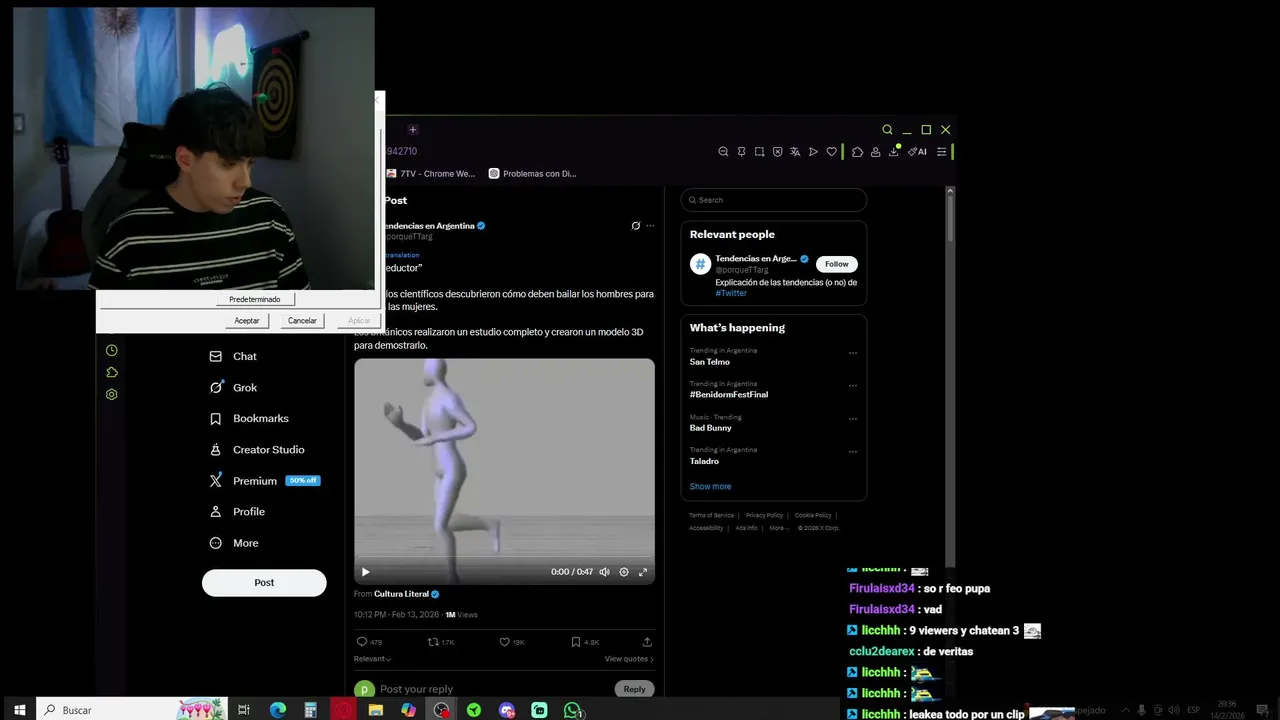Open video settings gear
This screenshot has height=720, width=1280.
[624, 572]
